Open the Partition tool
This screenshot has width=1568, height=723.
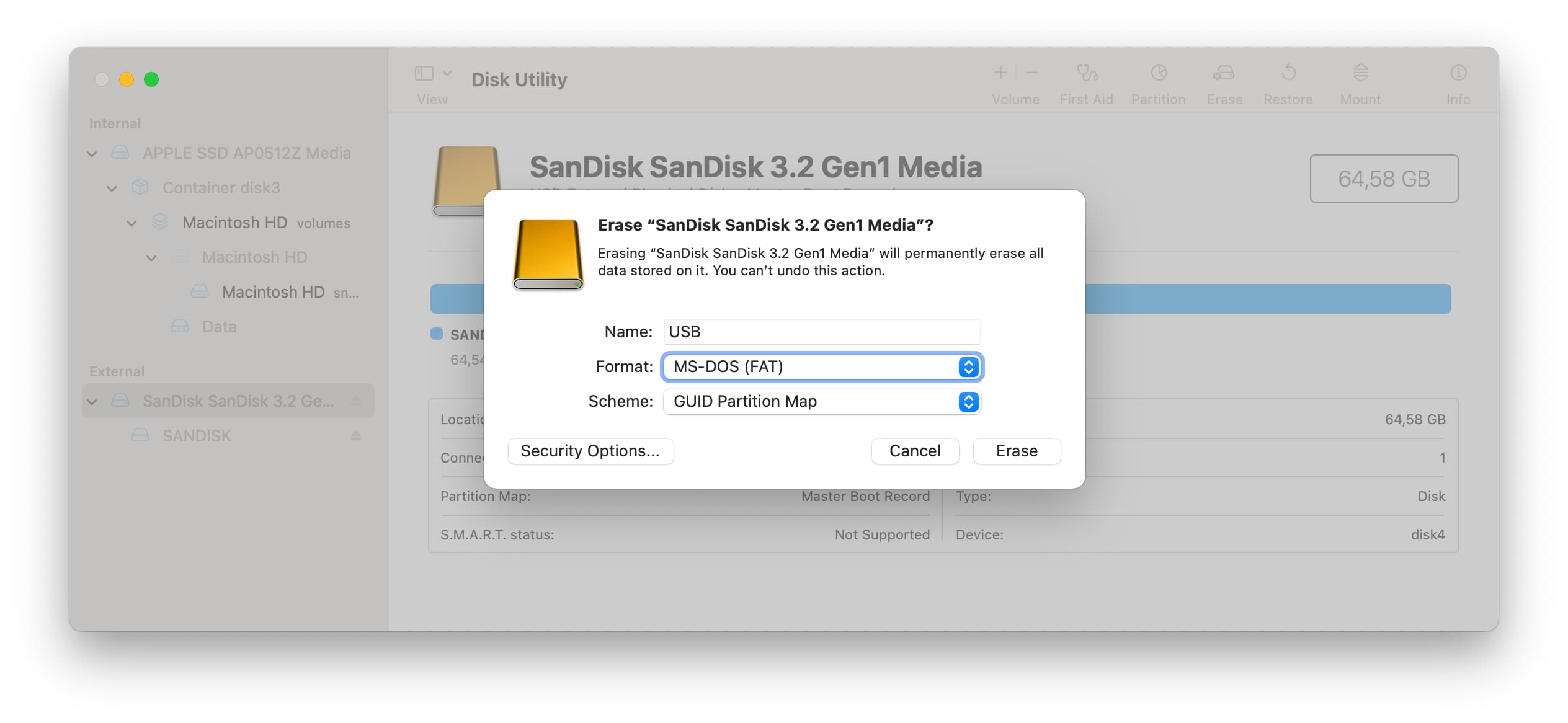point(1159,81)
